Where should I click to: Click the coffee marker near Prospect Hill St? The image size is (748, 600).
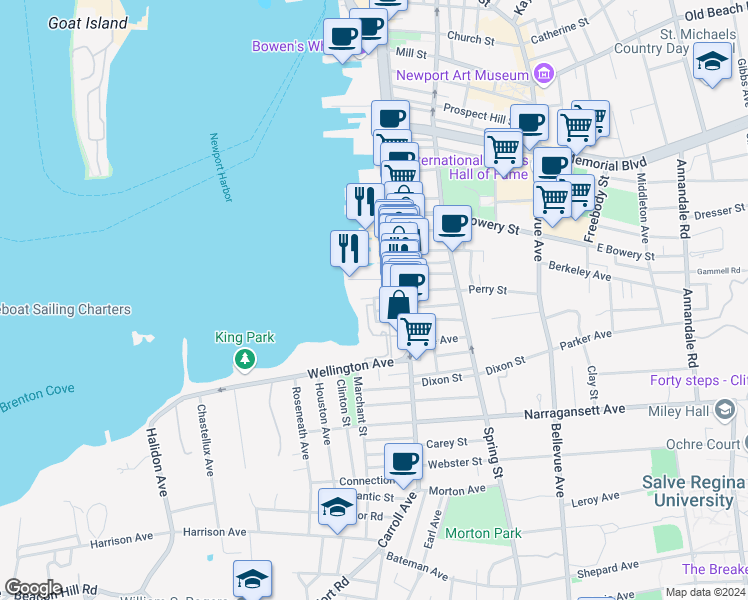point(529,122)
